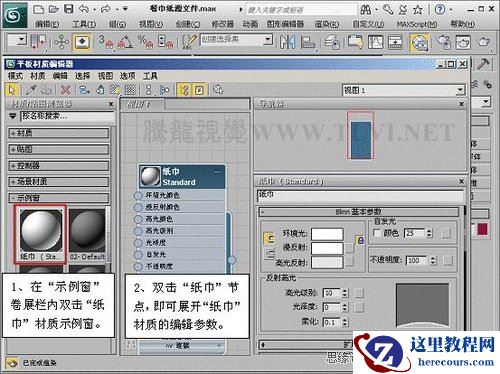Collapse the 纸巾 node with minus button
Screen dimensions: 500x374
[x=217, y=172]
